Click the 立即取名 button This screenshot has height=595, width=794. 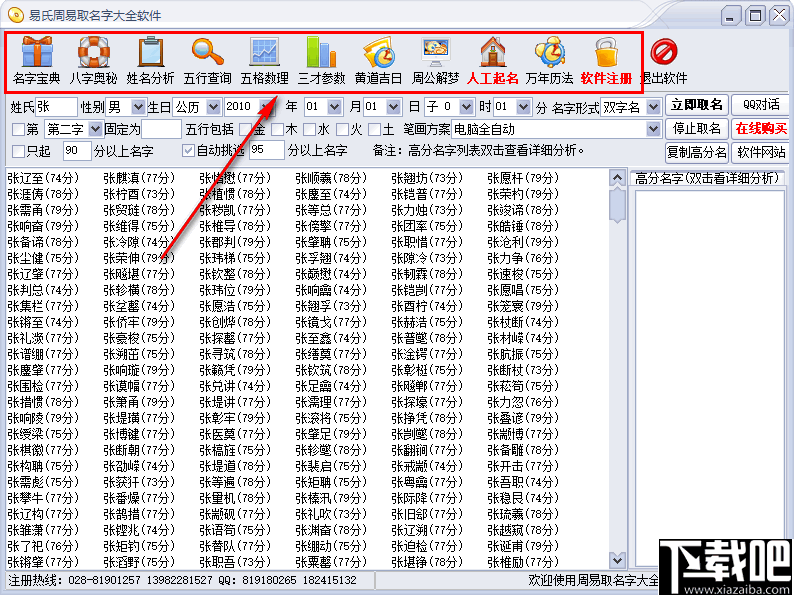pyautogui.click(x=696, y=105)
